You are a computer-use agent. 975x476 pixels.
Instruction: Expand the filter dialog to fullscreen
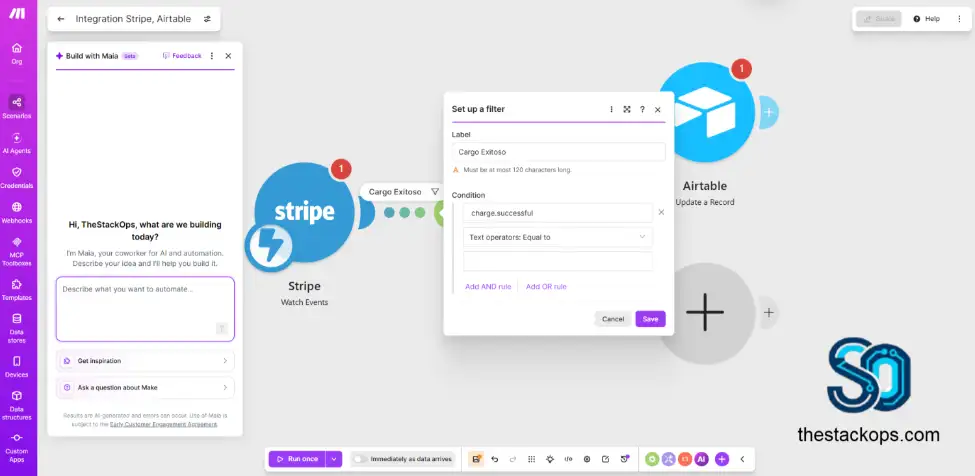[627, 109]
